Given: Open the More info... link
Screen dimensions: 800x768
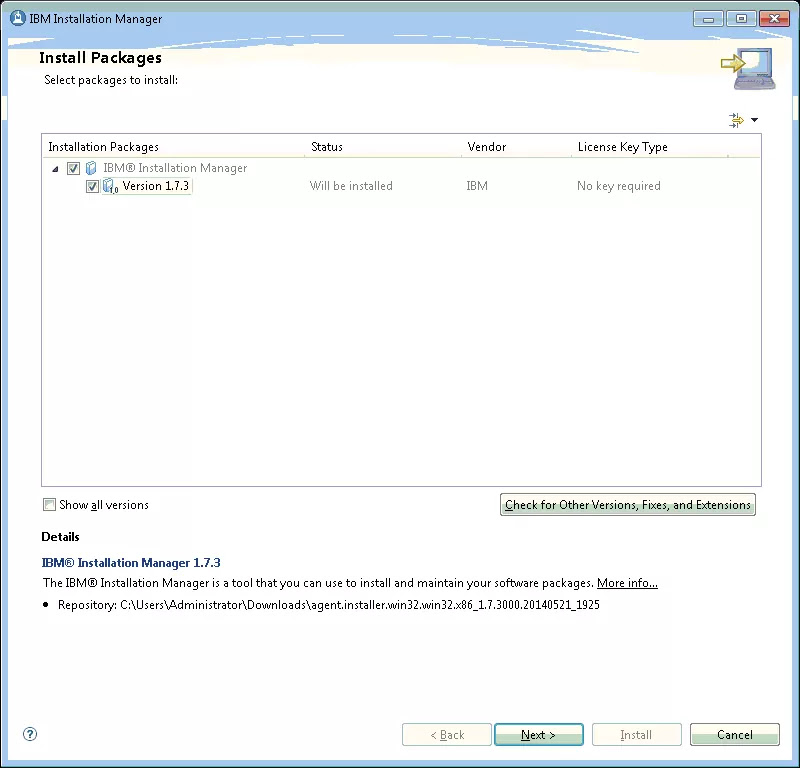Looking at the screenshot, I should click(627, 583).
